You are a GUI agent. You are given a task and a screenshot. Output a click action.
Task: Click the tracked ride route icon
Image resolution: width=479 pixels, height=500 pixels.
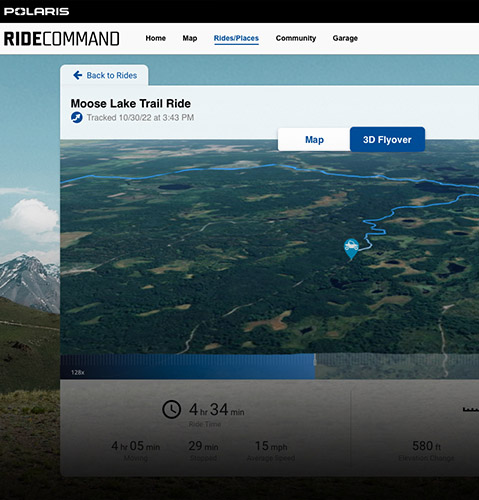[x=77, y=118]
